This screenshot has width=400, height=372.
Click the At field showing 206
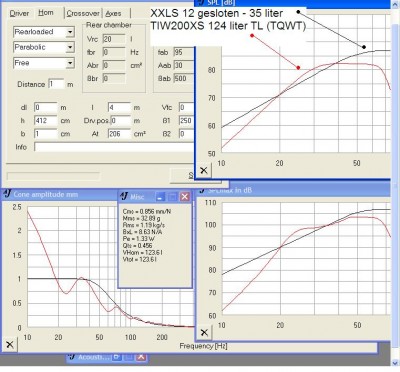pos(119,134)
